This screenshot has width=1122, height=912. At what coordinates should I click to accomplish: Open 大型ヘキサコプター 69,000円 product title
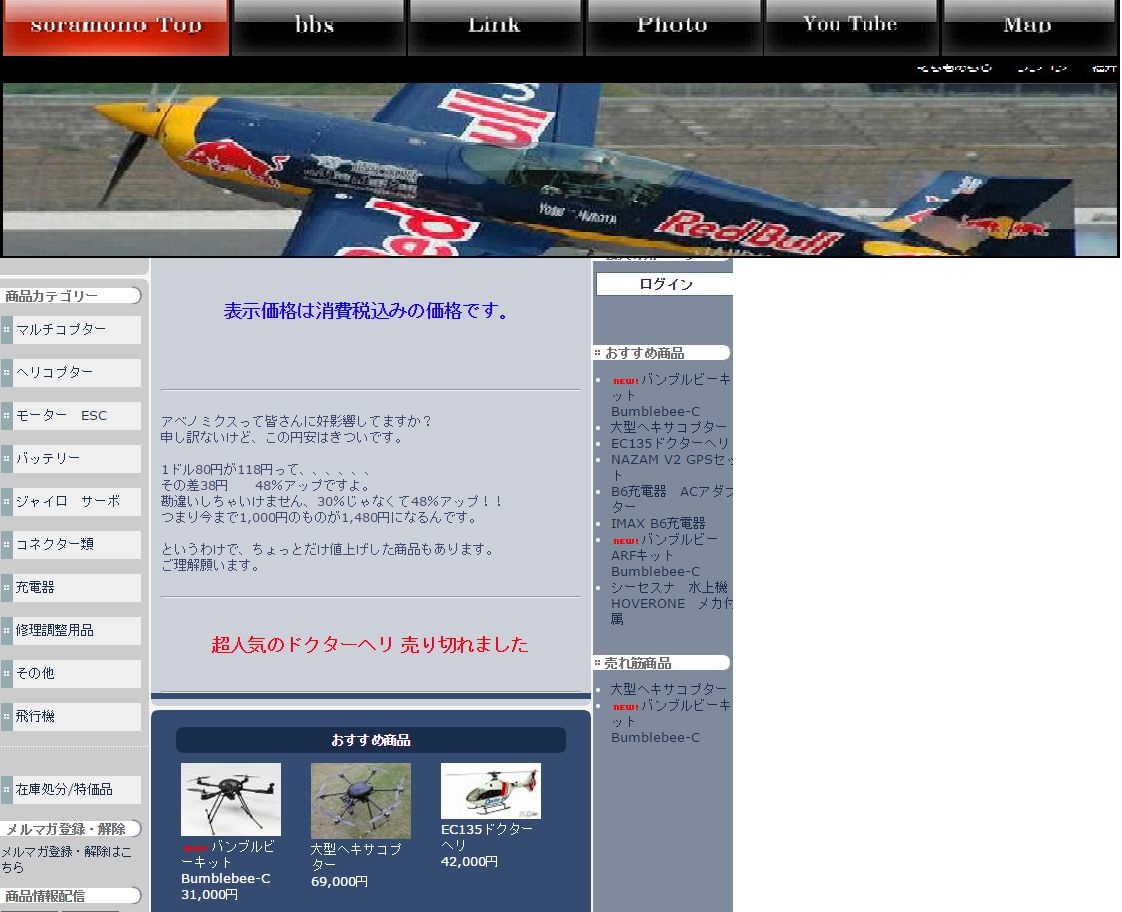pyautogui.click(x=356, y=857)
